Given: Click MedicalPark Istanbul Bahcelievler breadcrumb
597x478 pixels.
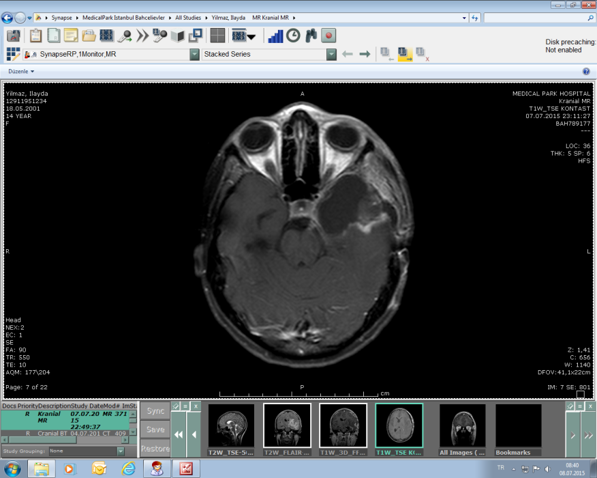Looking at the screenshot, I should coord(124,18).
